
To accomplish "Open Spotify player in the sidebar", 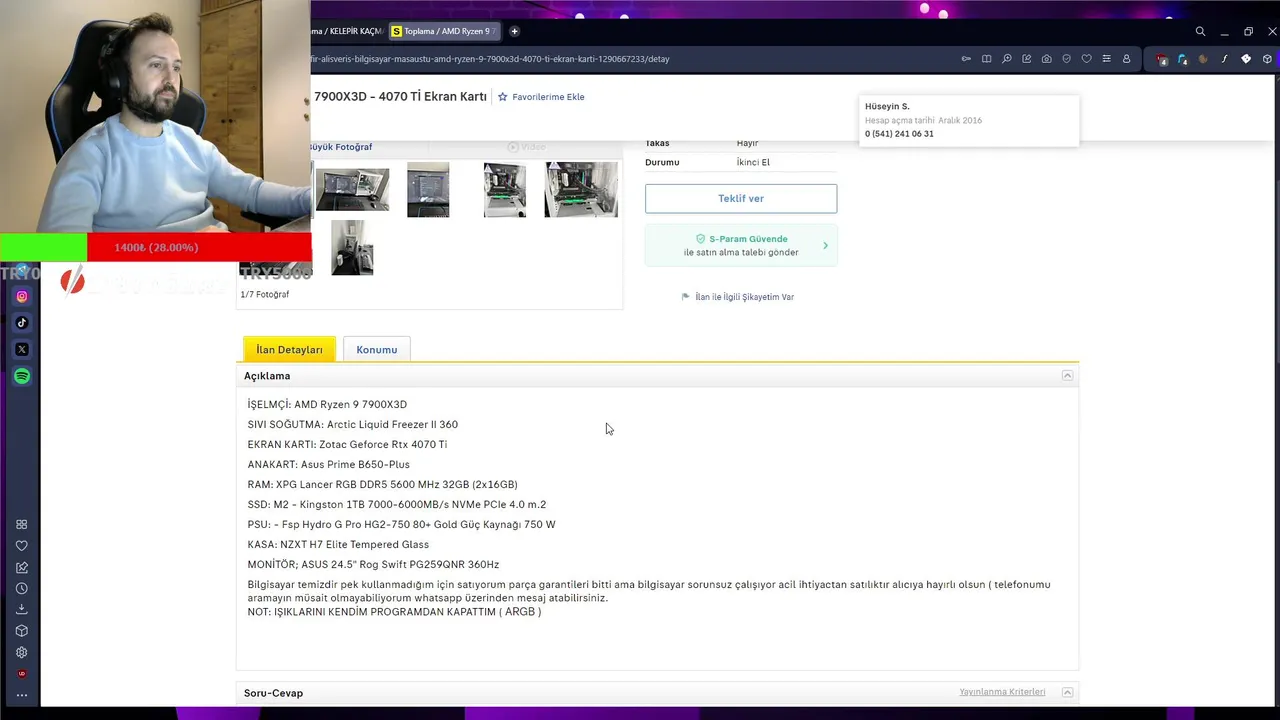I will pyautogui.click(x=22, y=376).
